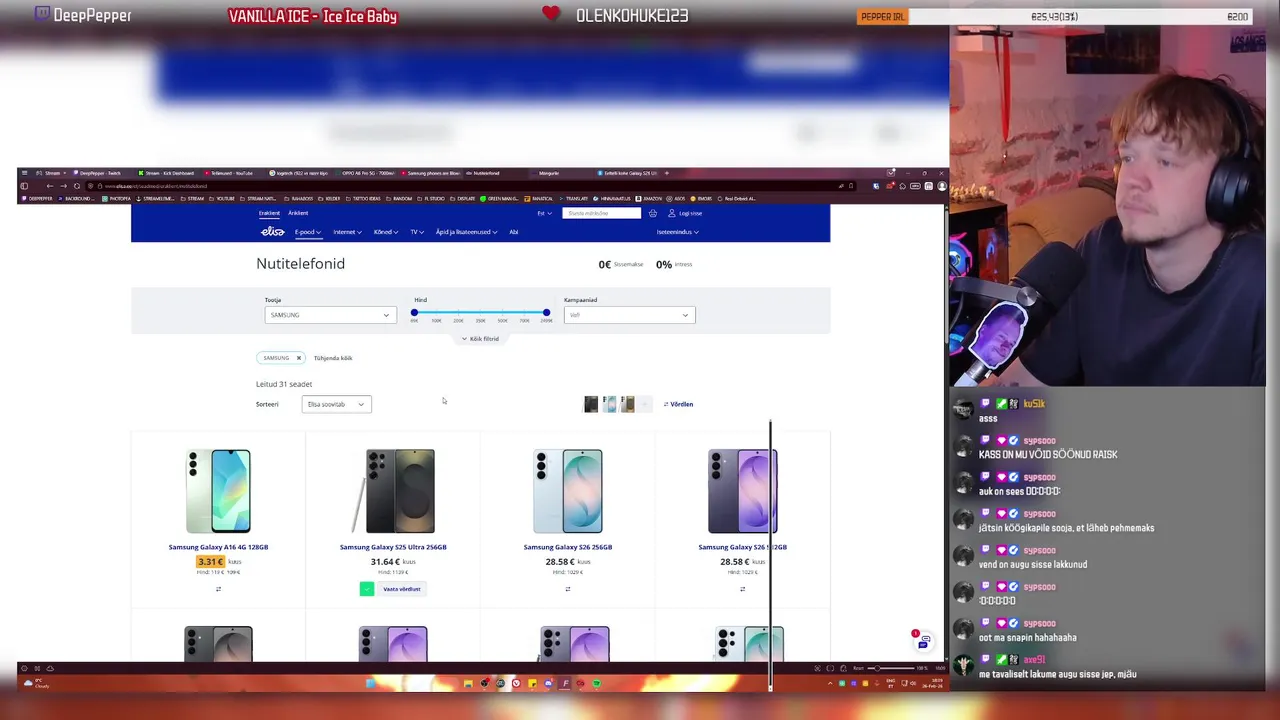Click the minimum price slider handle

click(414, 313)
